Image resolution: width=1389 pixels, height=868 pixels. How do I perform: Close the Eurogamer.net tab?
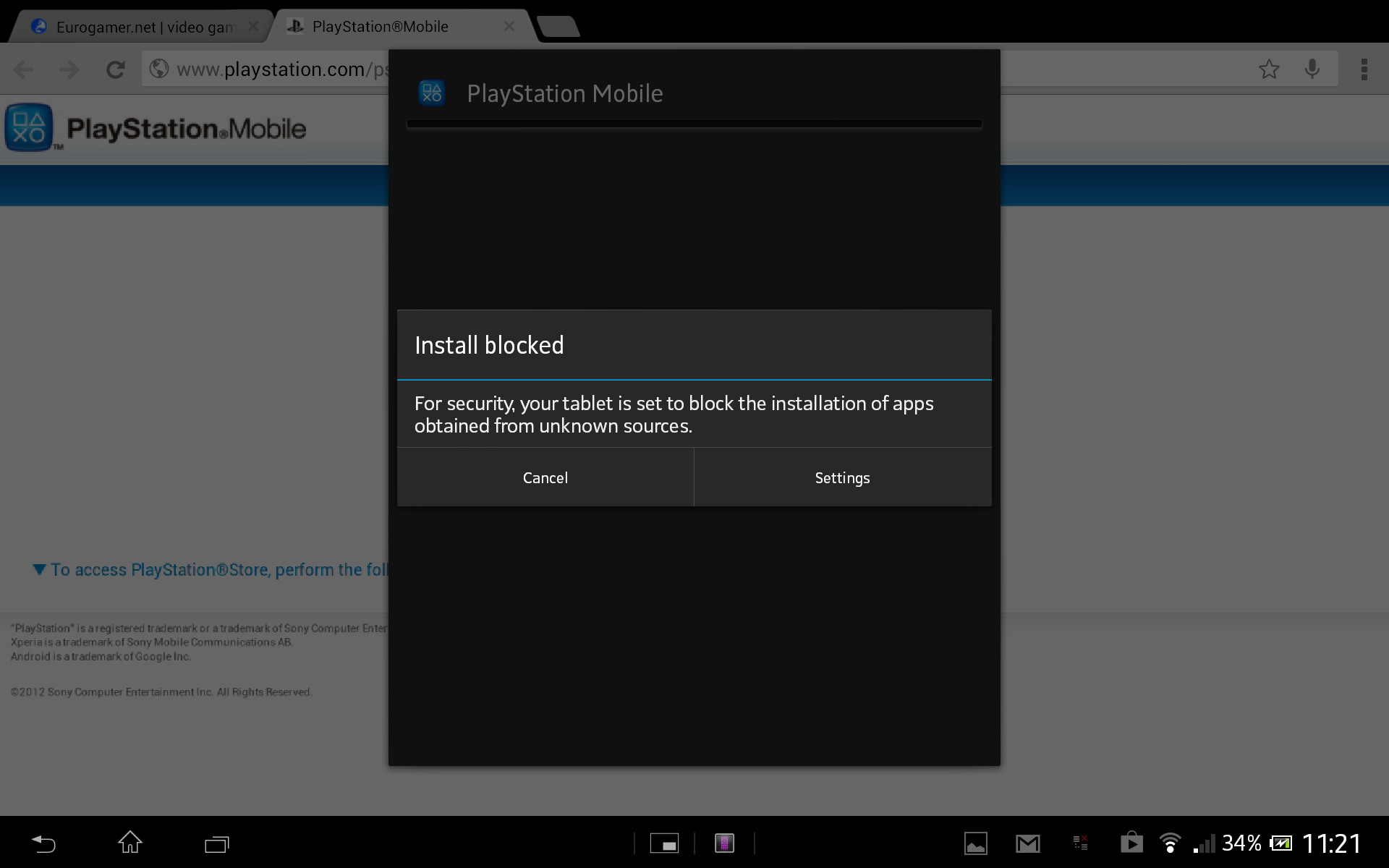253,26
